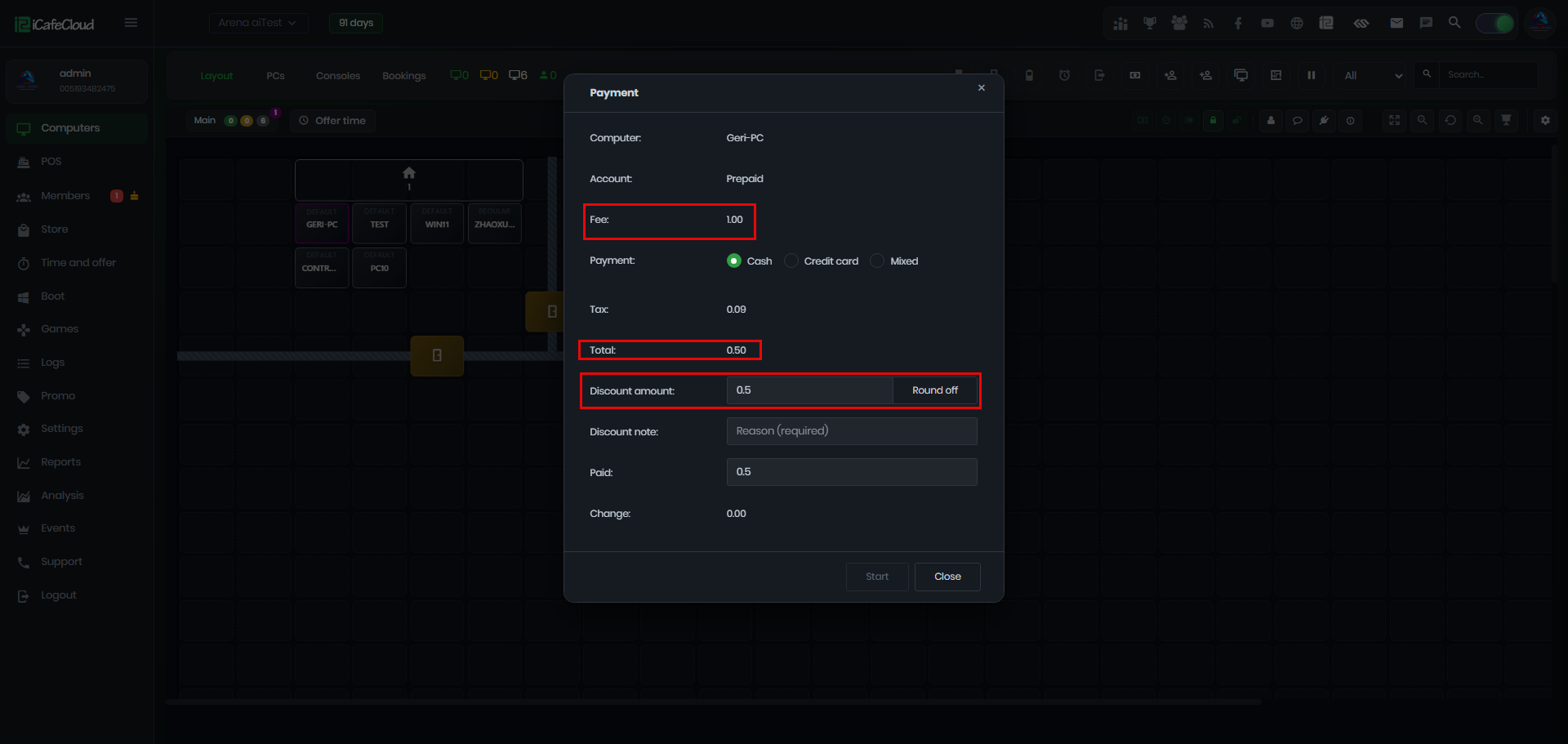Viewport: 1568px width, 744px height.
Task: Click the 91 days badge
Action: (356, 23)
